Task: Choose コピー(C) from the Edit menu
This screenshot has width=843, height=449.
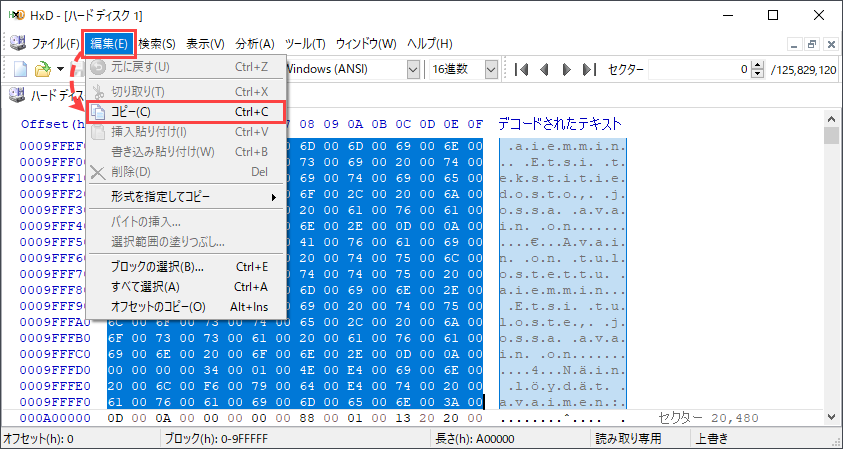Action: coord(185,112)
